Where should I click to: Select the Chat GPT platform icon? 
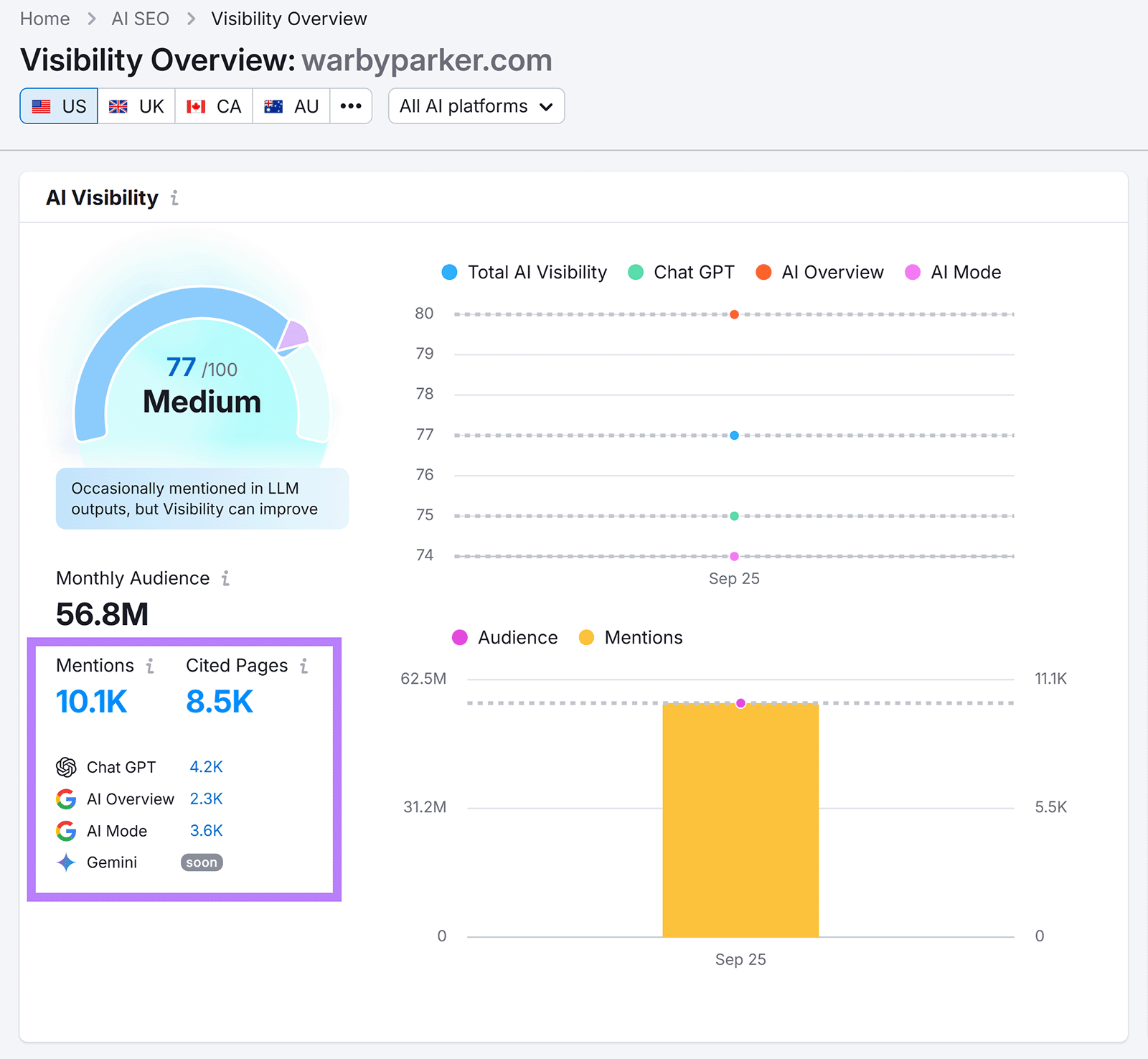click(66, 767)
